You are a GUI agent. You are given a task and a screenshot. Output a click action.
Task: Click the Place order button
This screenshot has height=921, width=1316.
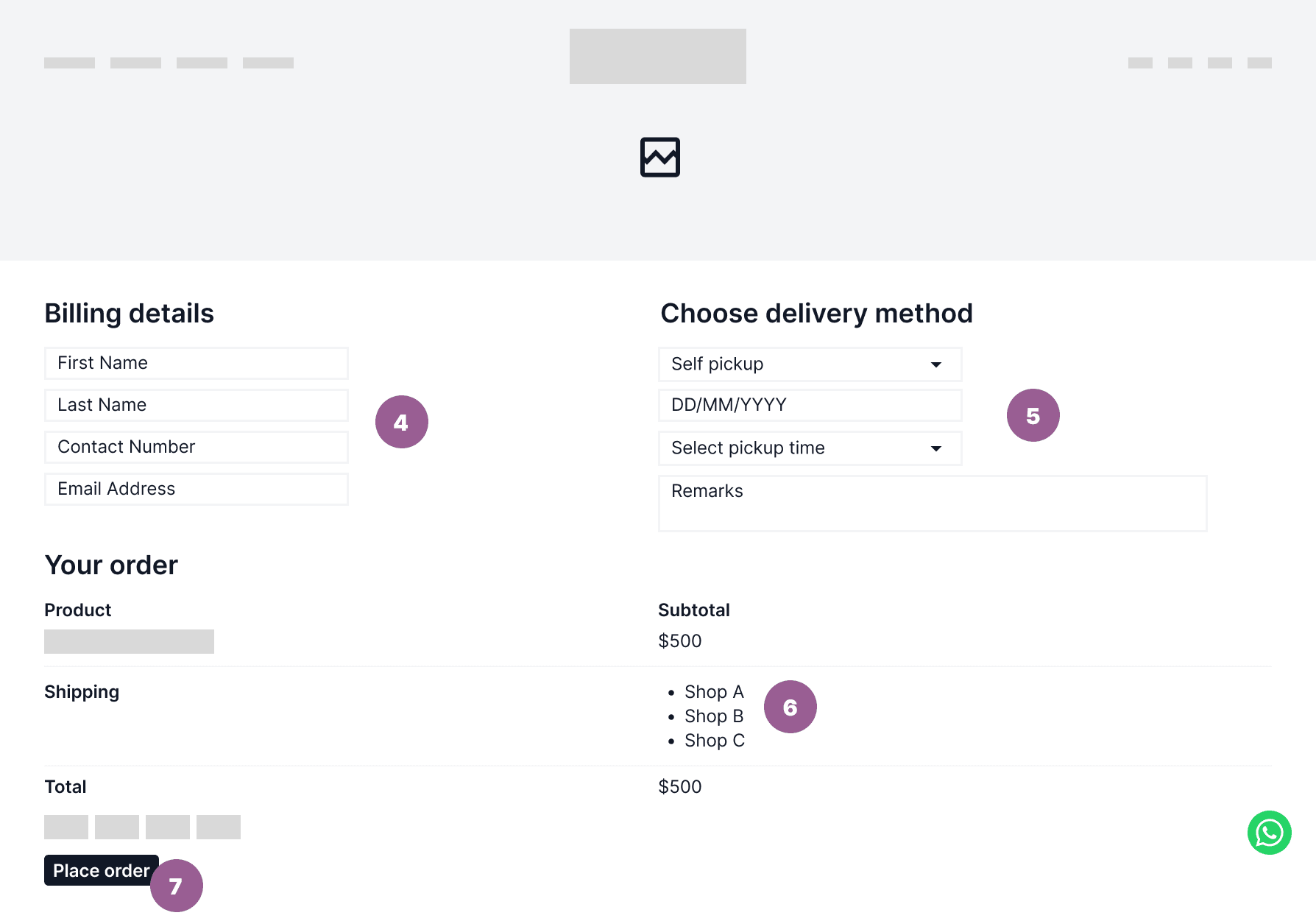tap(101, 870)
